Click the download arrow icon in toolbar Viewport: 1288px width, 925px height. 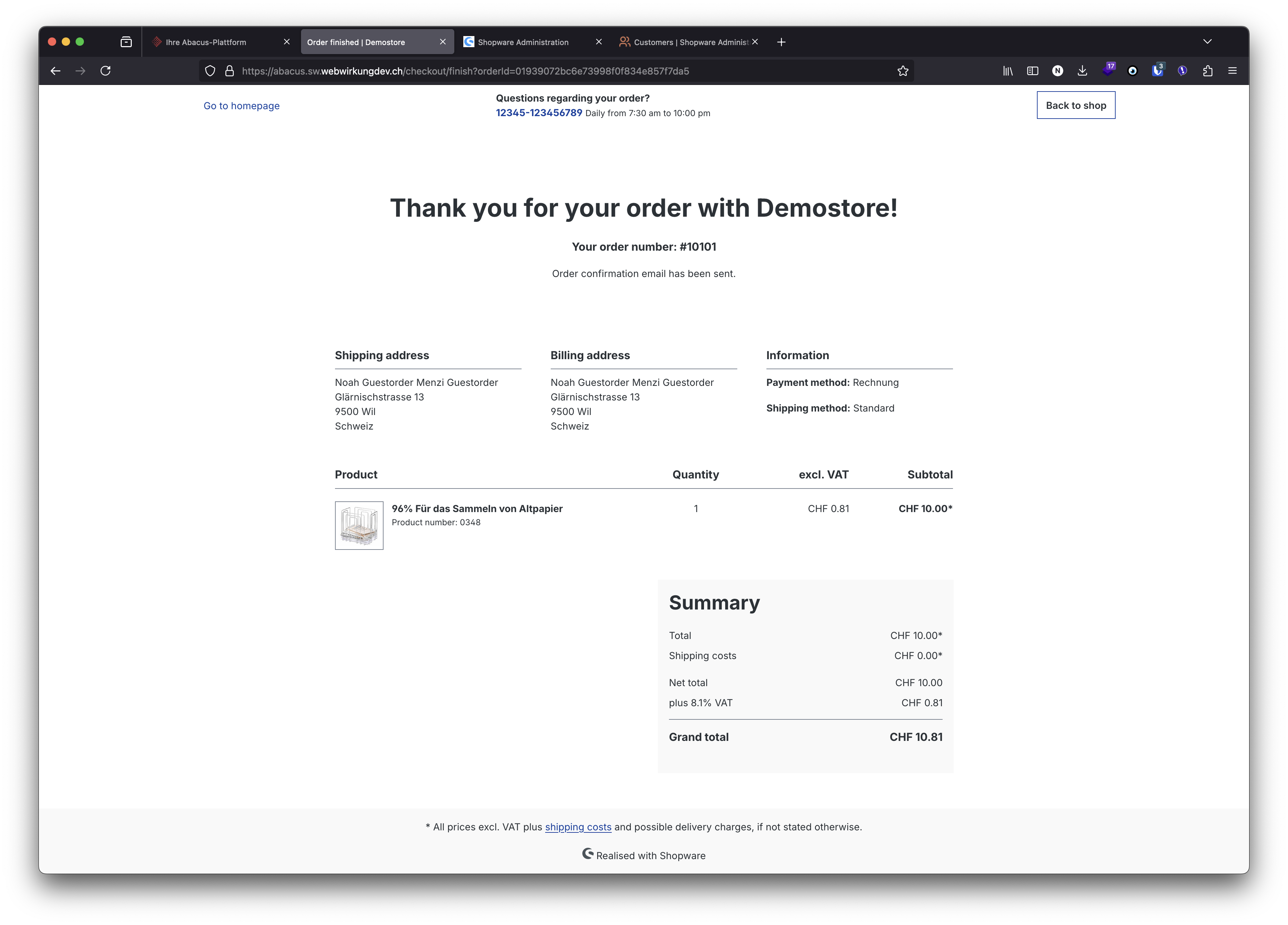[x=1083, y=70]
